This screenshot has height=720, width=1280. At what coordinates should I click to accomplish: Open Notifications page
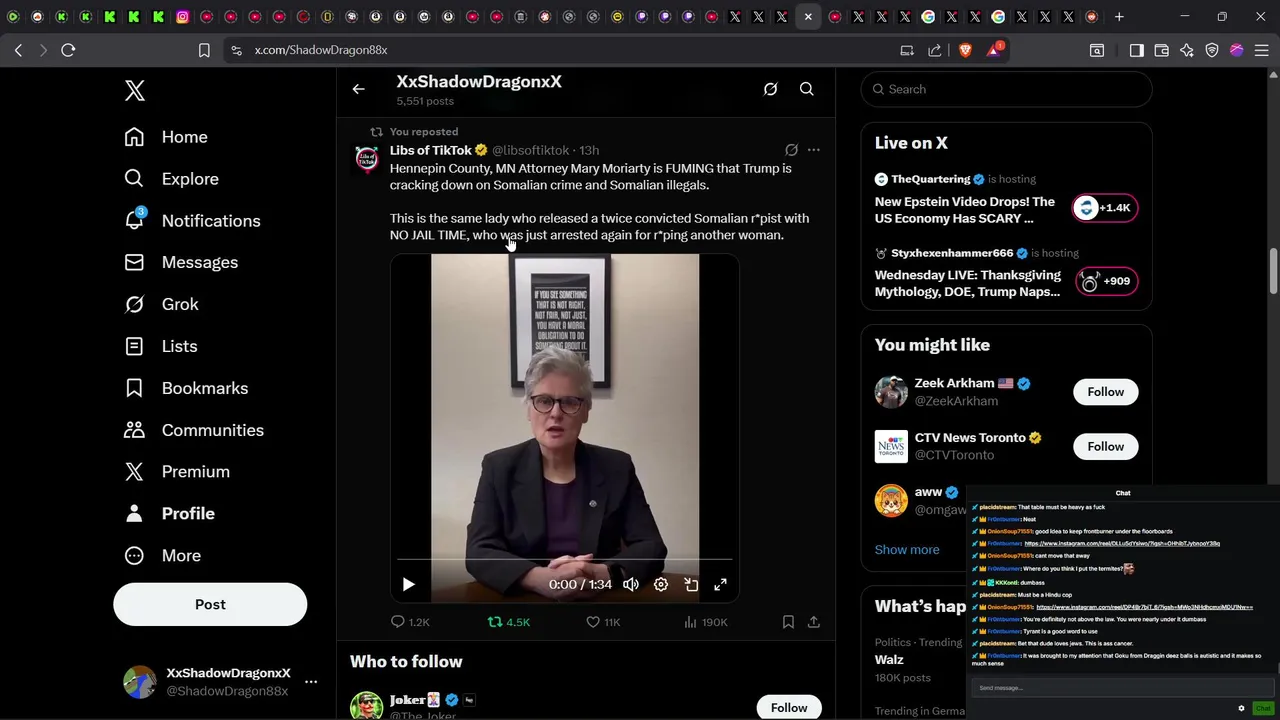tap(192, 221)
